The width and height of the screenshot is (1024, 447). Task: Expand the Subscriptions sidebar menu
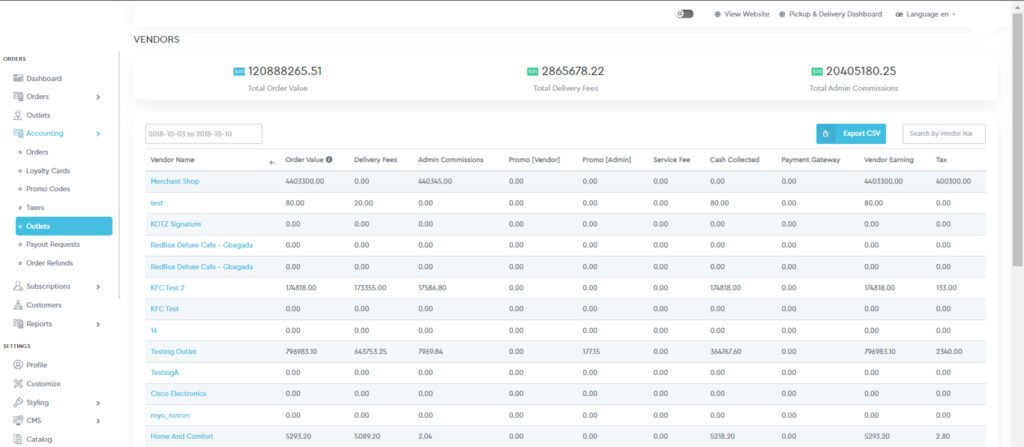click(x=97, y=286)
